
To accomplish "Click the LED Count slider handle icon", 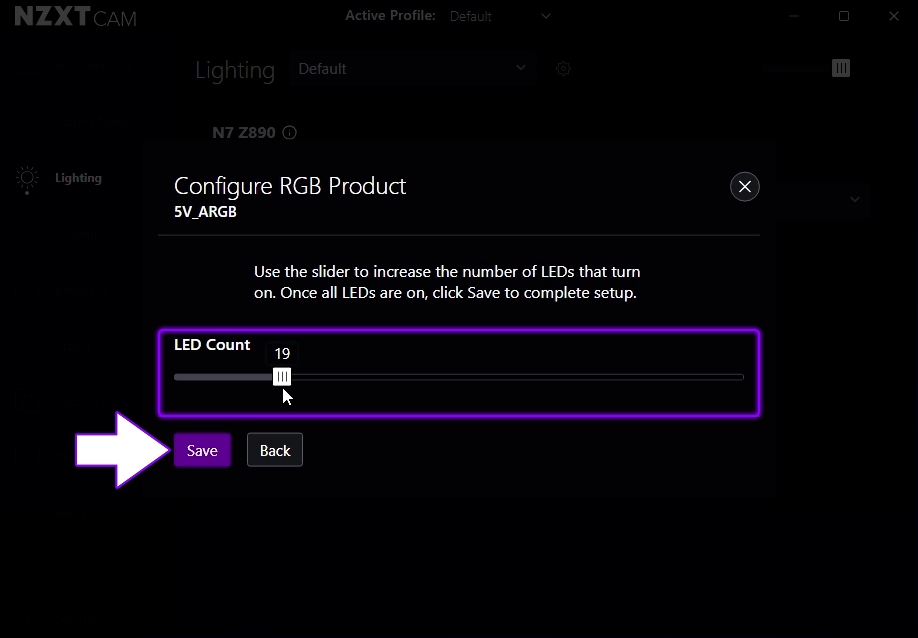I will (282, 377).
